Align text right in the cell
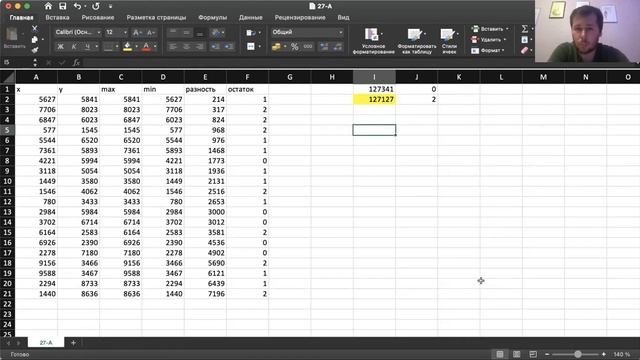Screen dimensions: 640x360 [x=200, y=47]
